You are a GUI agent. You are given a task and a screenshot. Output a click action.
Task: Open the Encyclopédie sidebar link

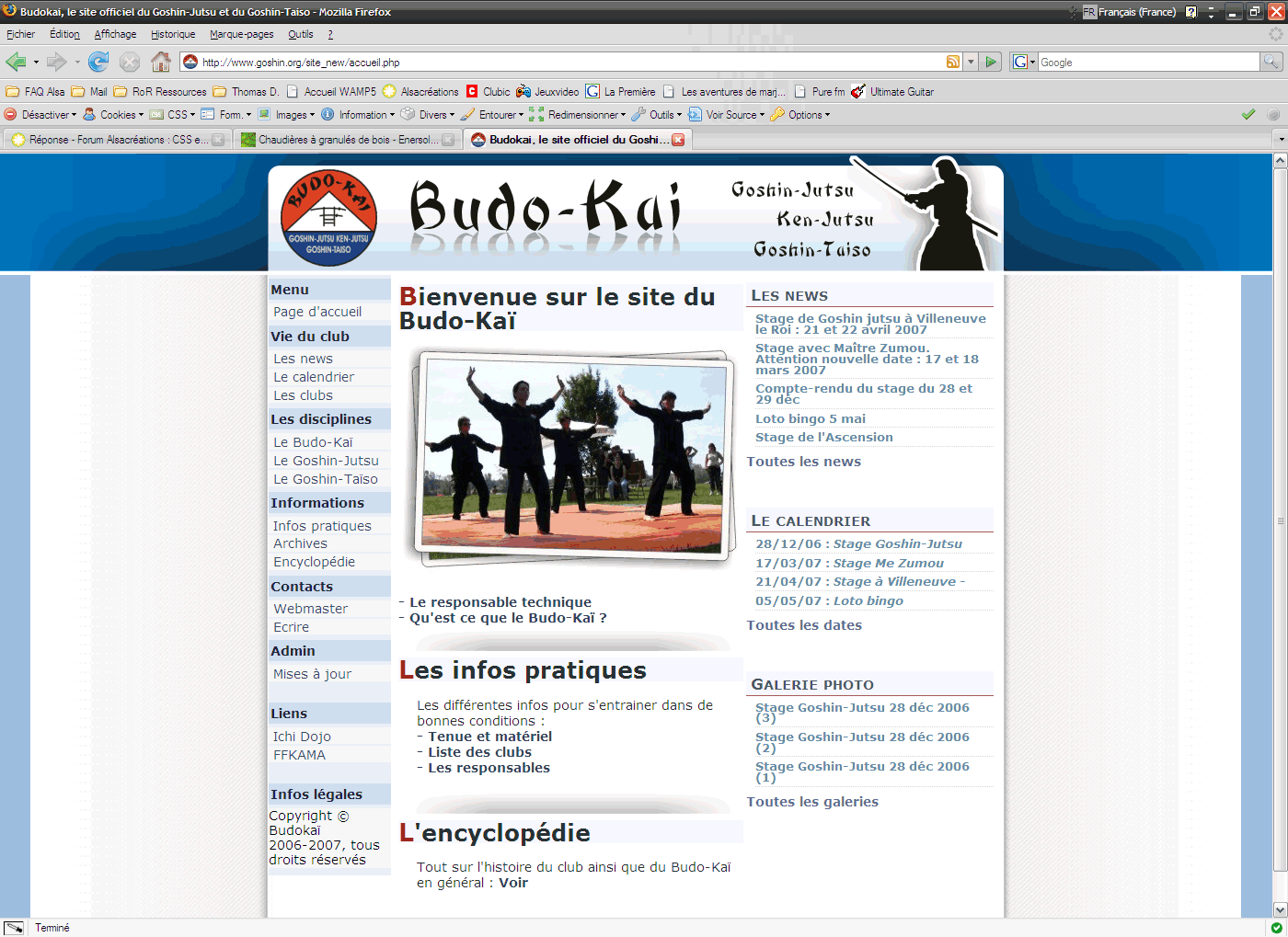[314, 562]
